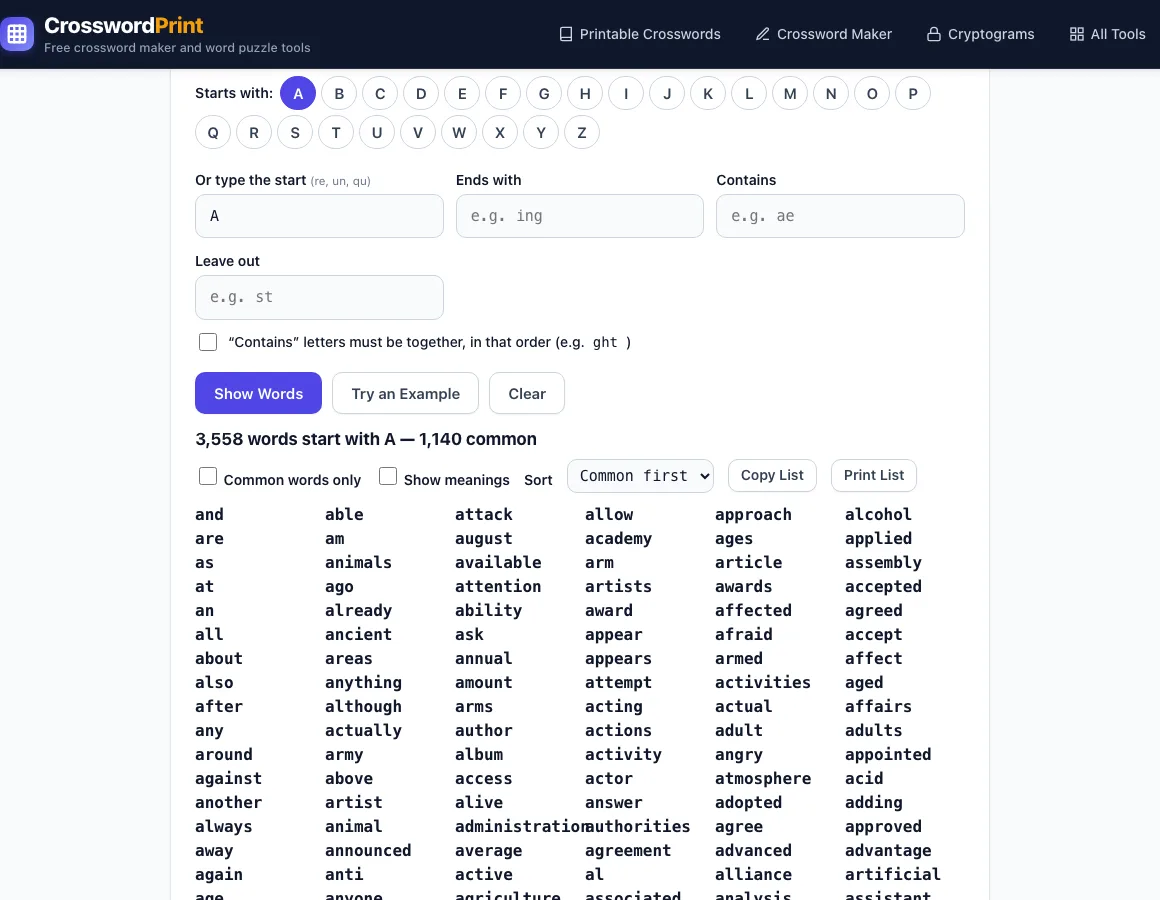Select the letter Q starting filter
The width and height of the screenshot is (1160, 900).
coord(213,133)
